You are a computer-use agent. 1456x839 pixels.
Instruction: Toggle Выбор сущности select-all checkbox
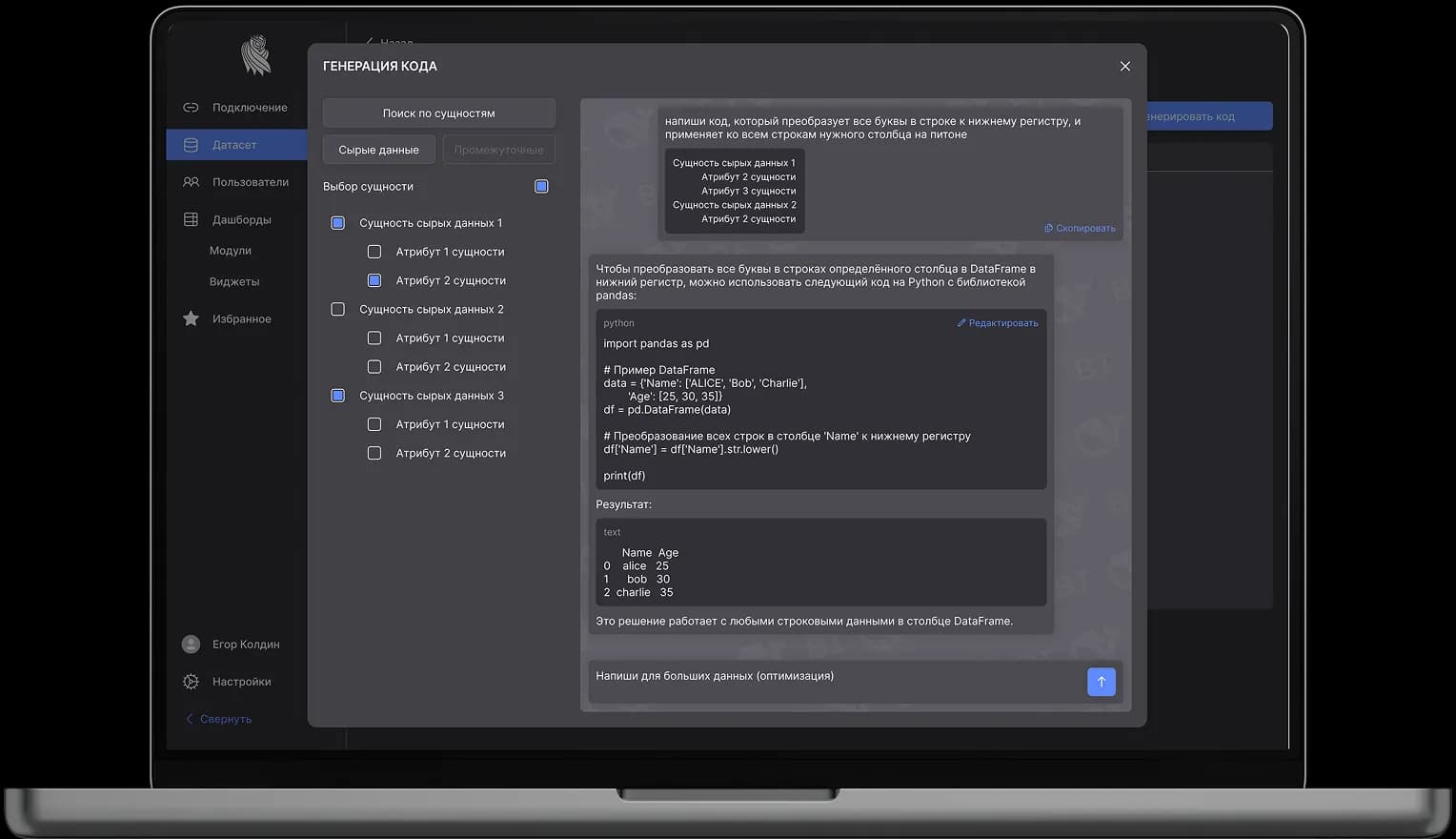pos(541,187)
